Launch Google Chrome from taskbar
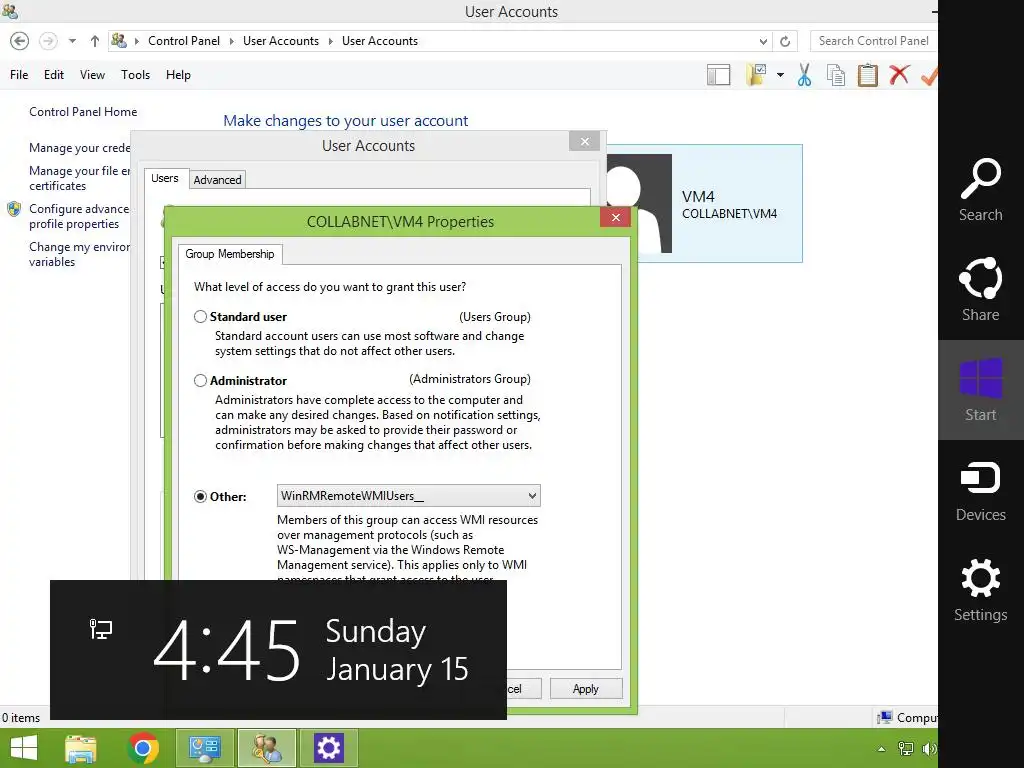The image size is (1024, 768). [x=143, y=748]
